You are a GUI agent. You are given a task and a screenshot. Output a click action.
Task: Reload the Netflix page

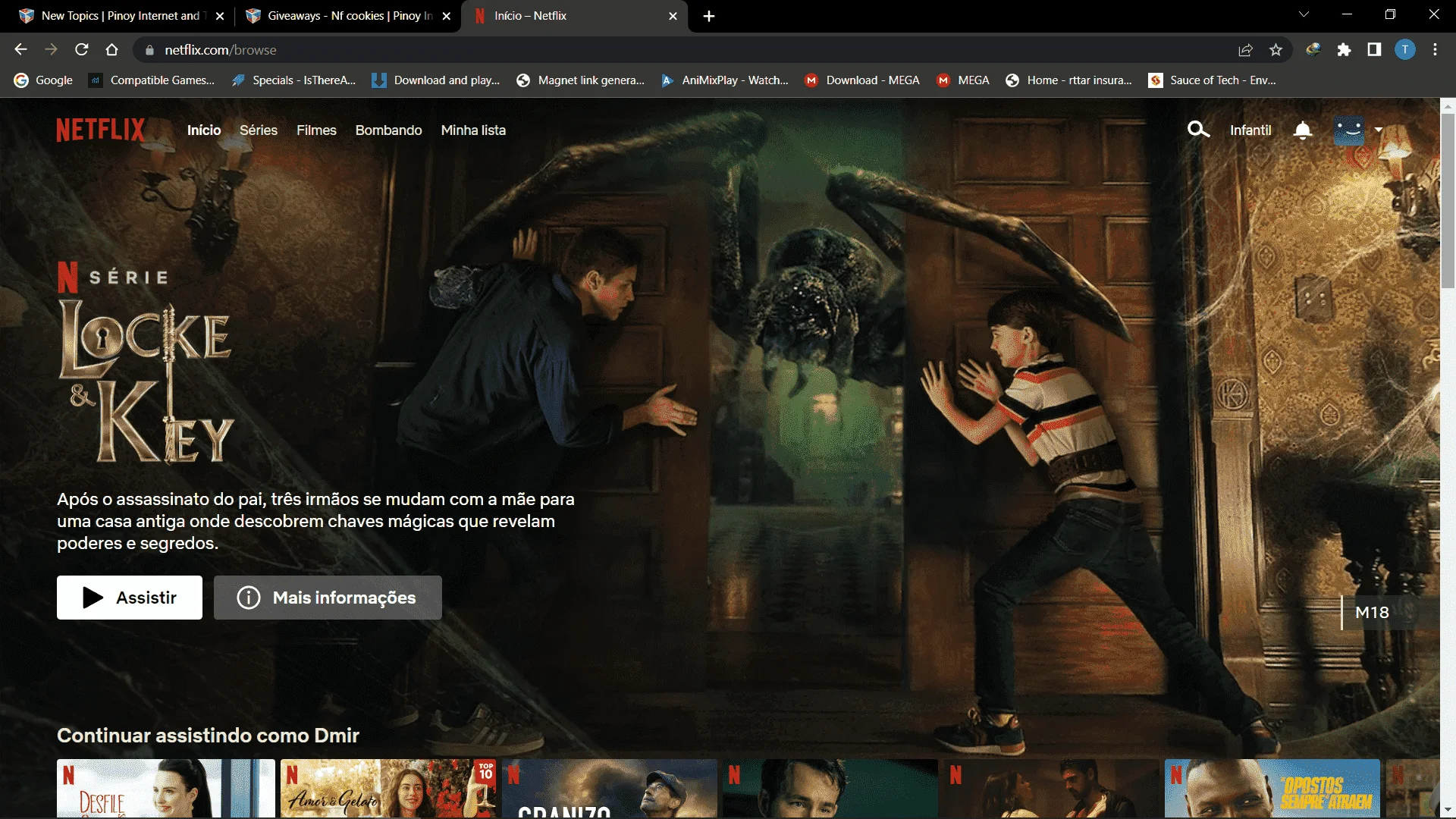[82, 50]
